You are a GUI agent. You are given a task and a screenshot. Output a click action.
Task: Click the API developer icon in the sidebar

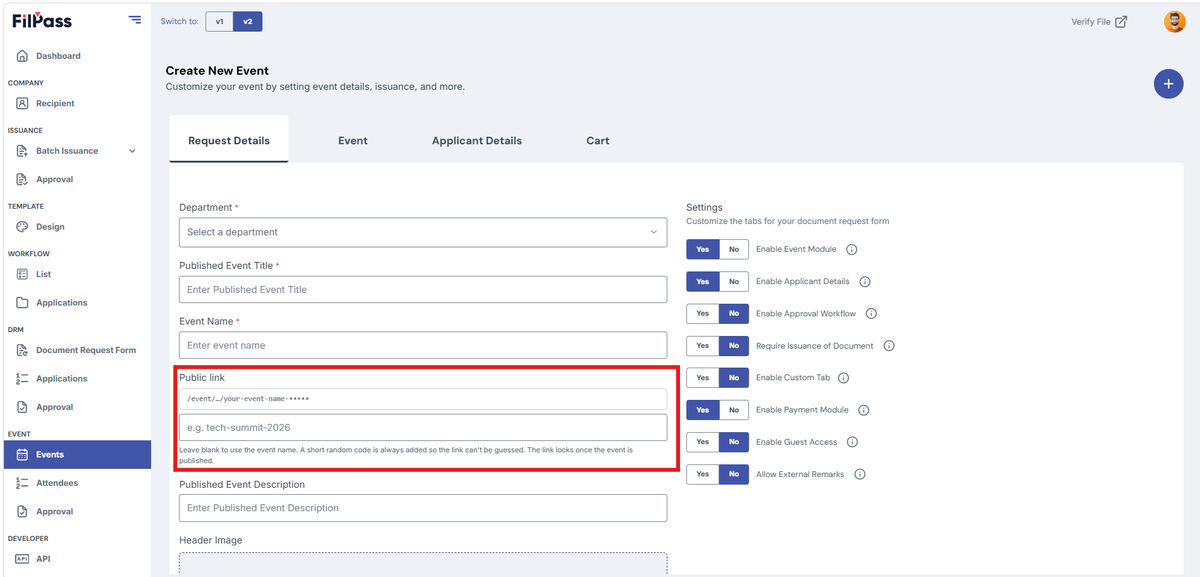[22, 559]
